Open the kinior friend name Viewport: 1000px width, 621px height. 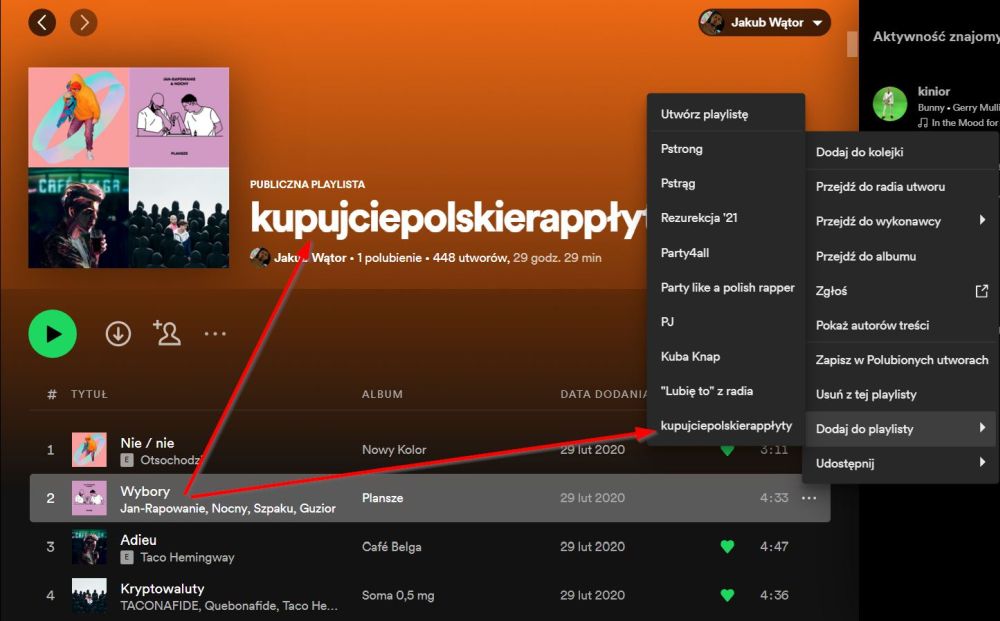pyautogui.click(x=934, y=91)
